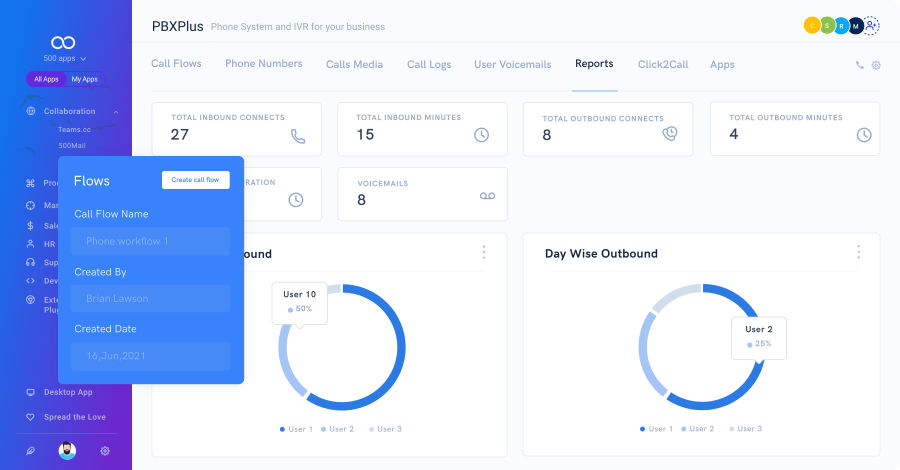
Task: Click the blue R user avatar
Action: [x=841, y=26]
